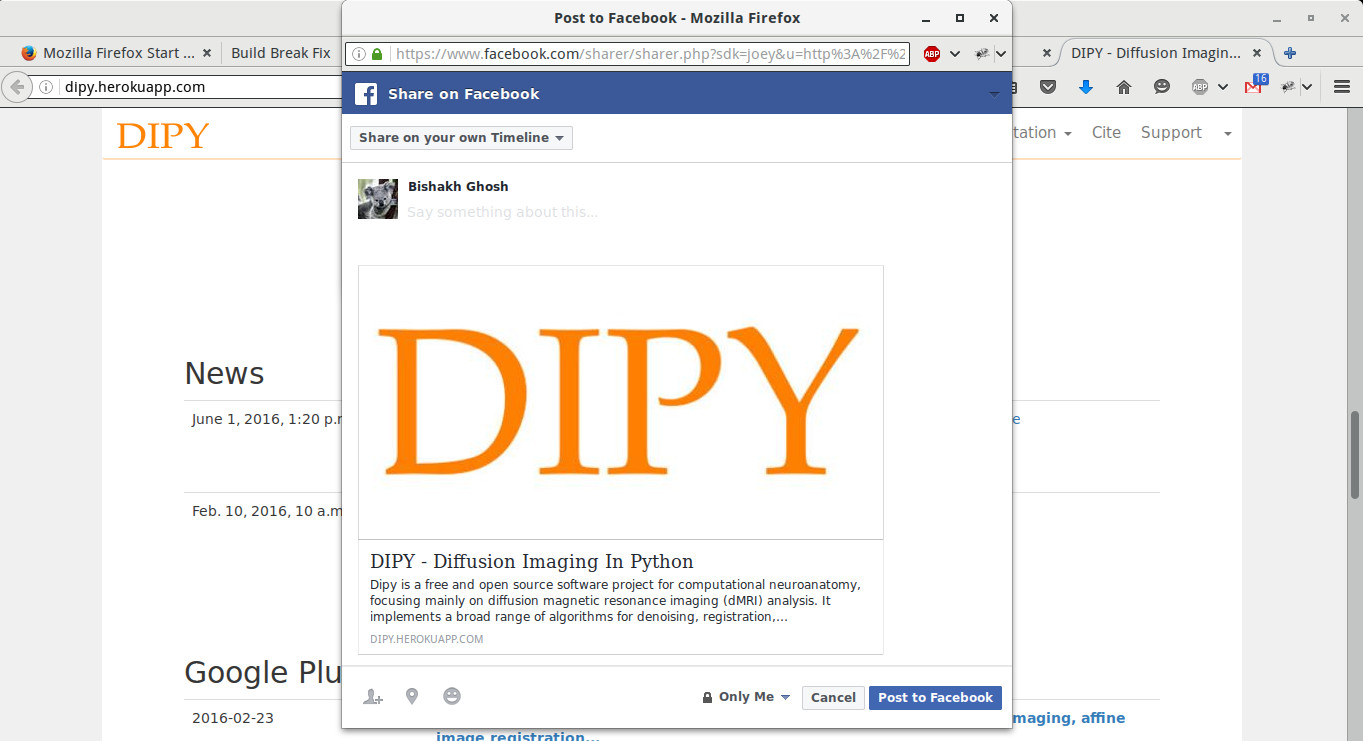Click Pocket icon in main toolbar

tap(1048, 87)
